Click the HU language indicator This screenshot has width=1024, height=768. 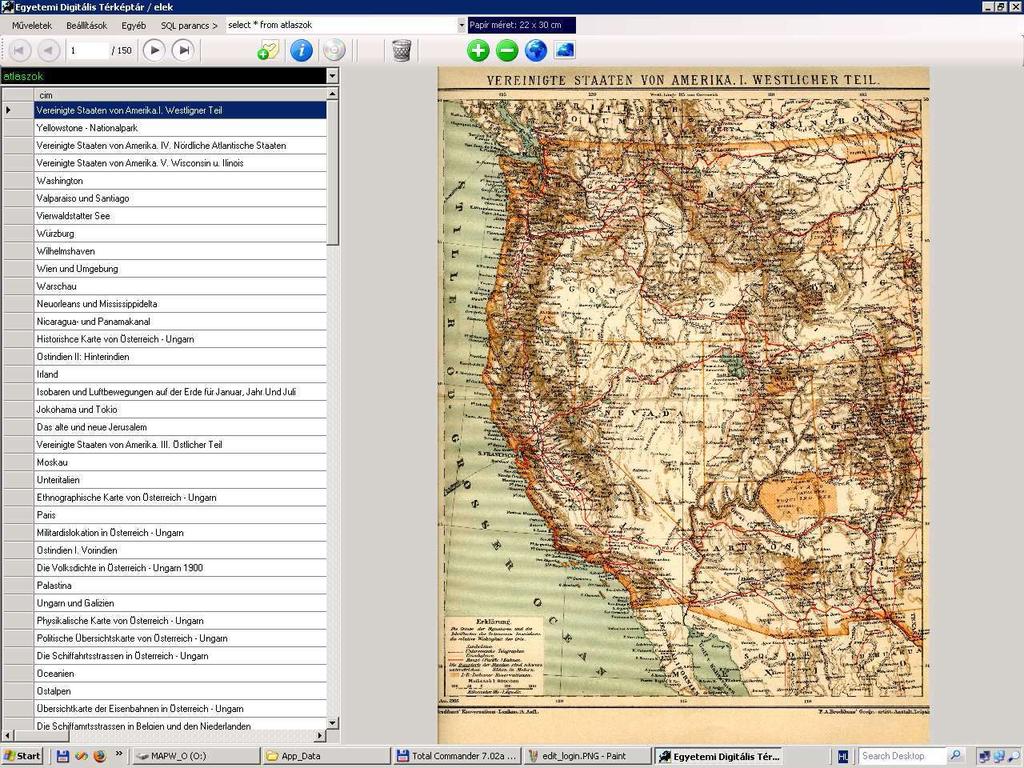[843, 756]
